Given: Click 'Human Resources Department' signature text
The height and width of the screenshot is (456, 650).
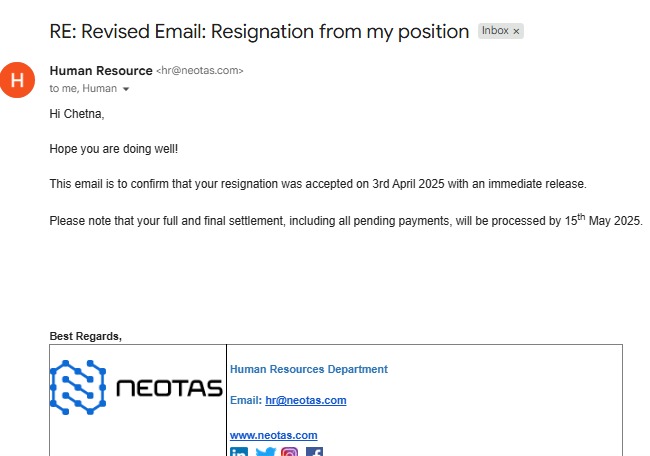Looking at the screenshot, I should click(x=309, y=369).
